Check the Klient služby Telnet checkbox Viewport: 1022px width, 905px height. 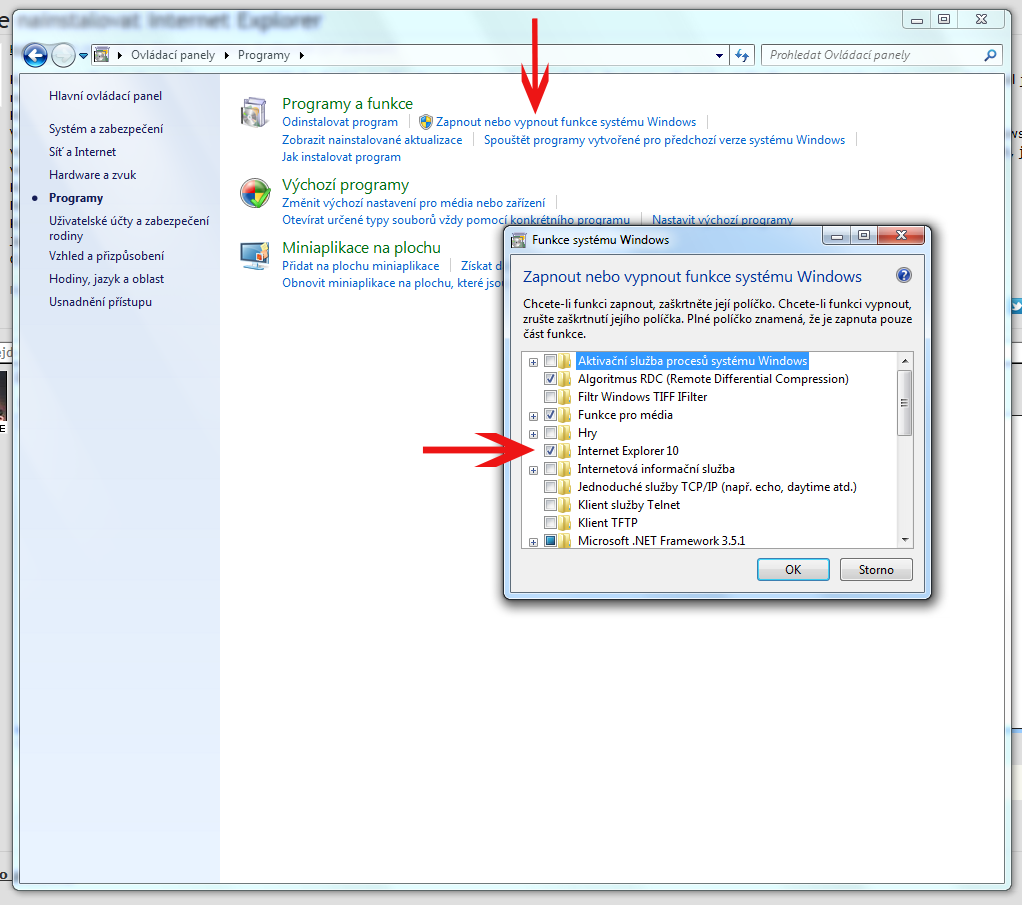click(x=550, y=505)
